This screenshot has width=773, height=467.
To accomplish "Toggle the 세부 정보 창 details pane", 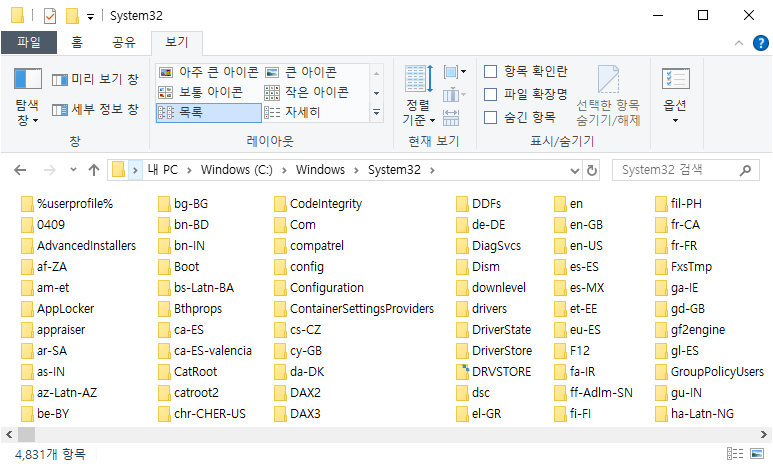I will 96,109.
